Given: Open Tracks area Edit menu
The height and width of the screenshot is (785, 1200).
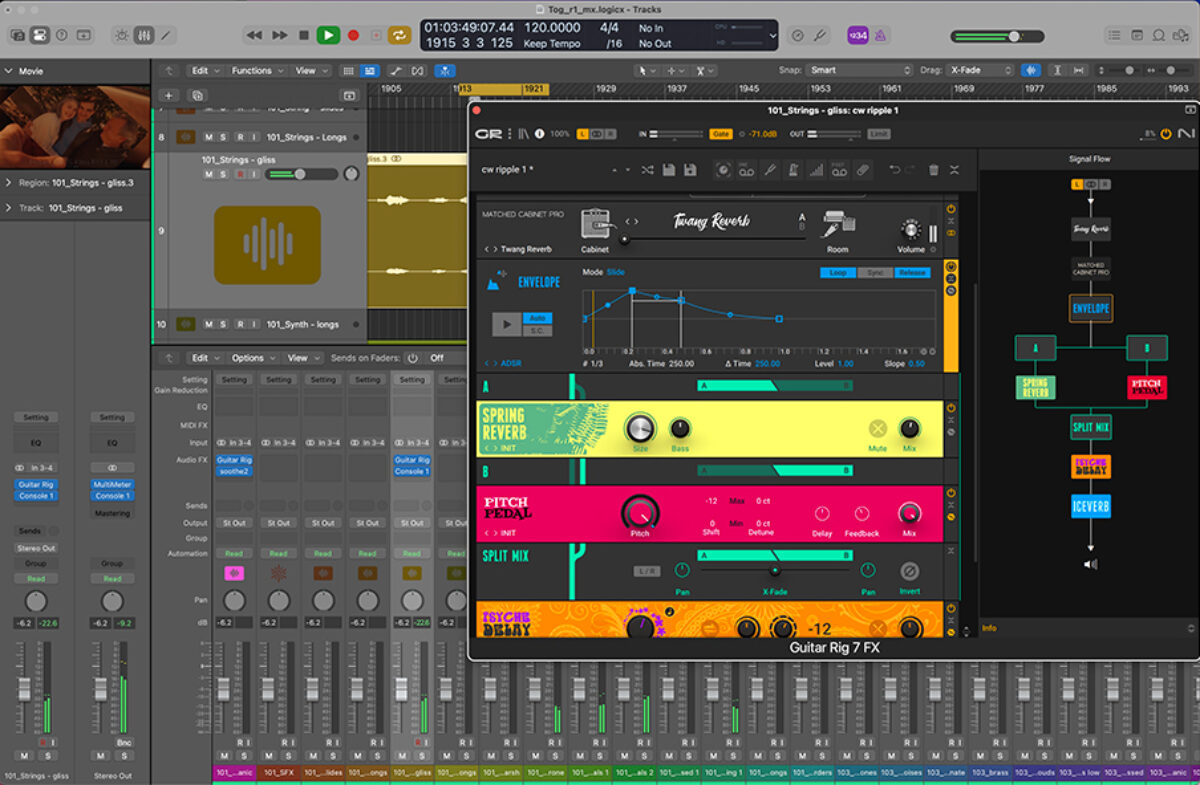Looking at the screenshot, I should click(x=204, y=71).
